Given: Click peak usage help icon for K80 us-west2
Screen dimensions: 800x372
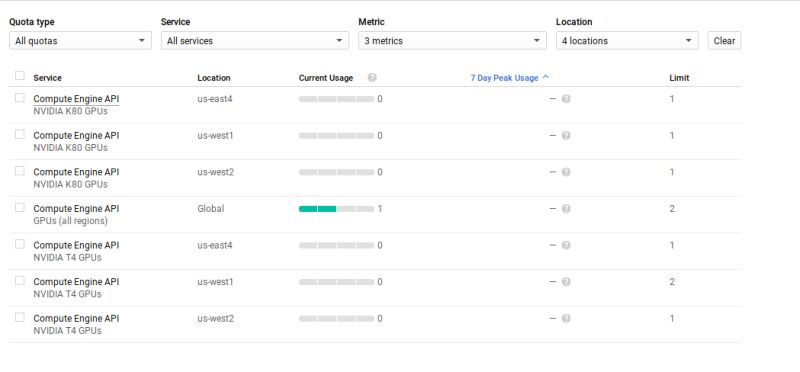Looking at the screenshot, I should click(x=566, y=172).
